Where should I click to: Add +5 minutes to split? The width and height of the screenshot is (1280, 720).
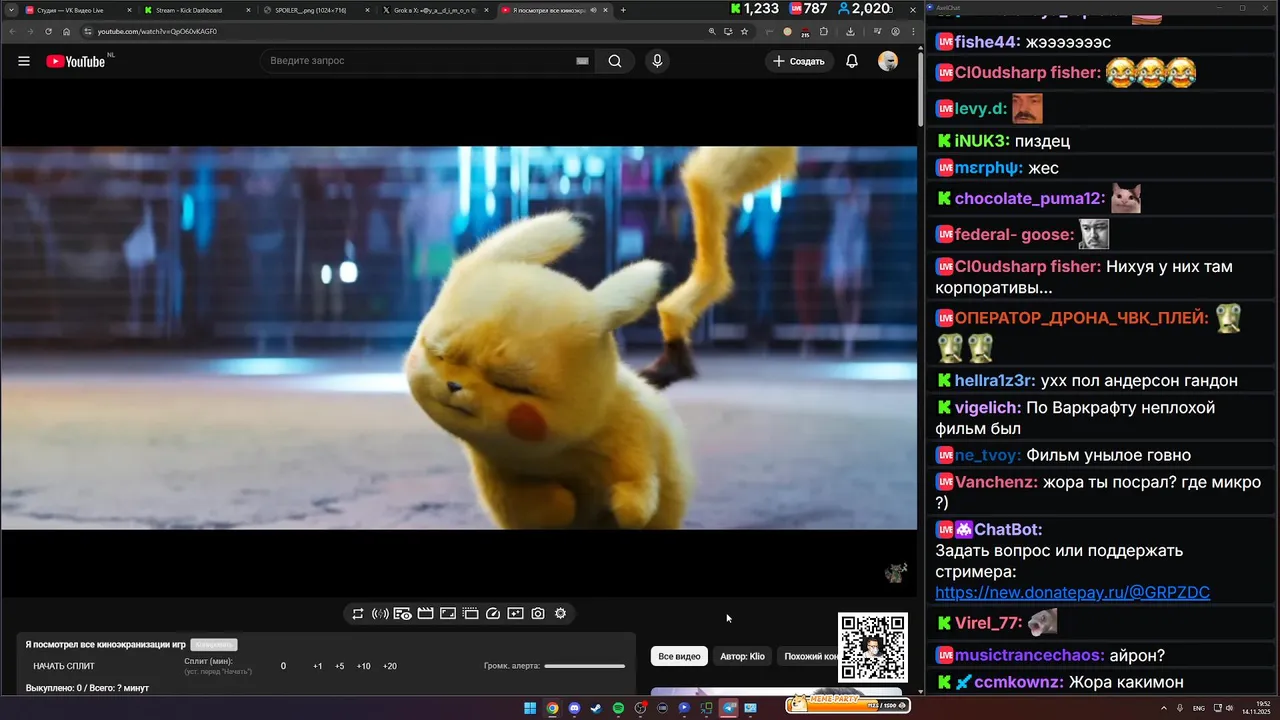[x=340, y=666]
